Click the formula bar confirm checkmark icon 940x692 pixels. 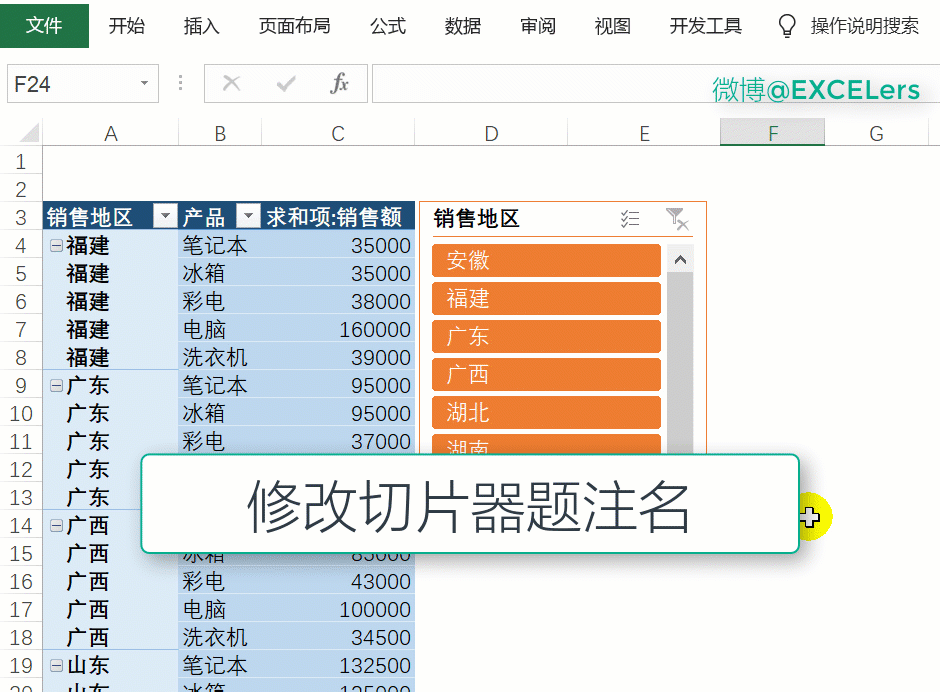point(286,84)
